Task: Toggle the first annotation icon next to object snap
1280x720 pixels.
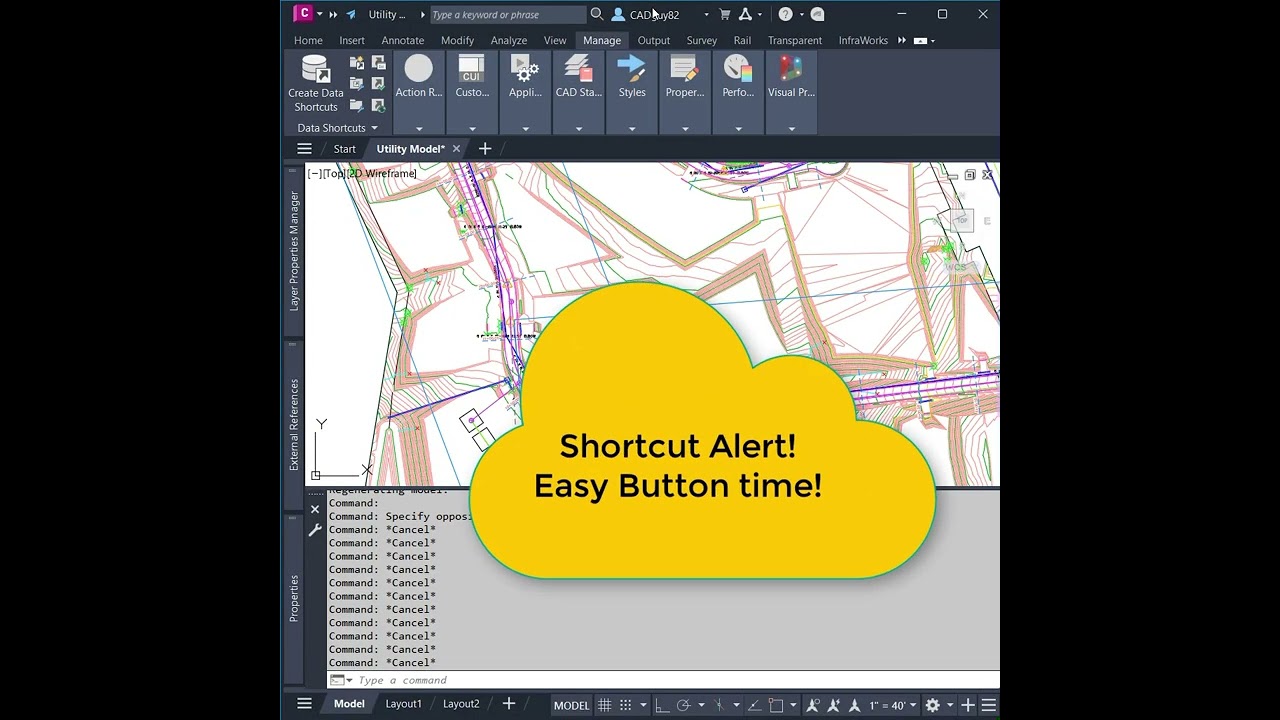Action: point(812,705)
